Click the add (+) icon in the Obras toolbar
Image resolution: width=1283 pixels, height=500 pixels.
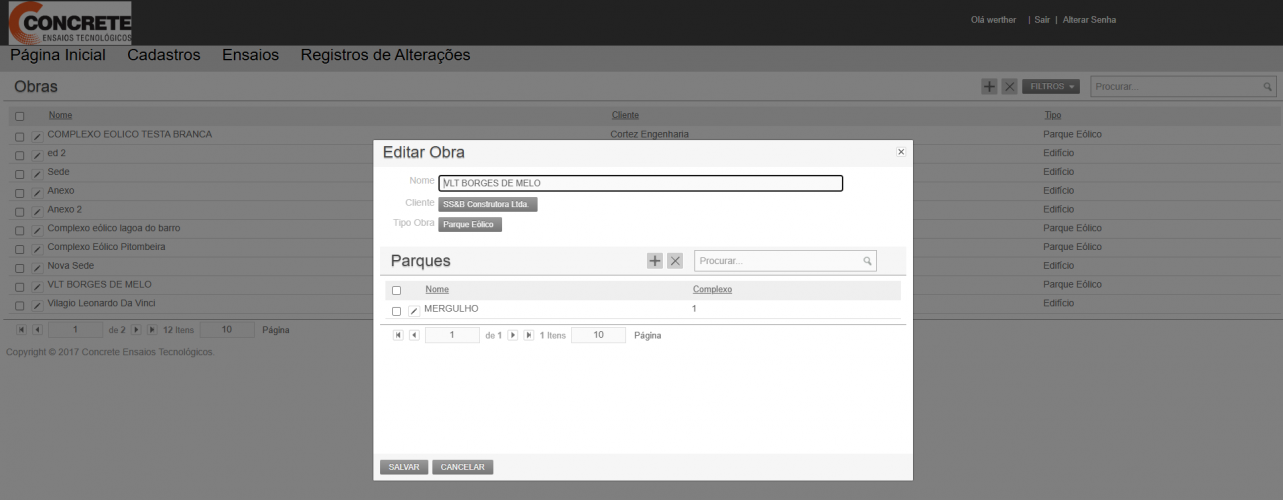pyautogui.click(x=989, y=87)
